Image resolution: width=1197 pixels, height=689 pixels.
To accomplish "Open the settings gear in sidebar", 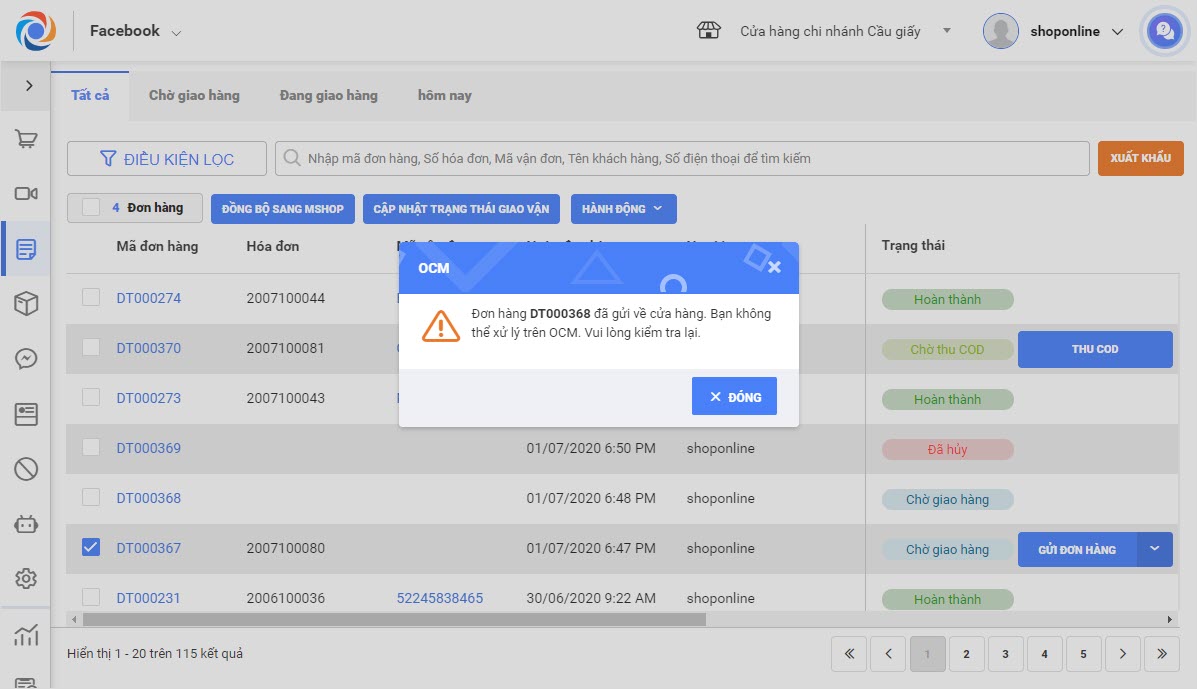I will [26, 578].
